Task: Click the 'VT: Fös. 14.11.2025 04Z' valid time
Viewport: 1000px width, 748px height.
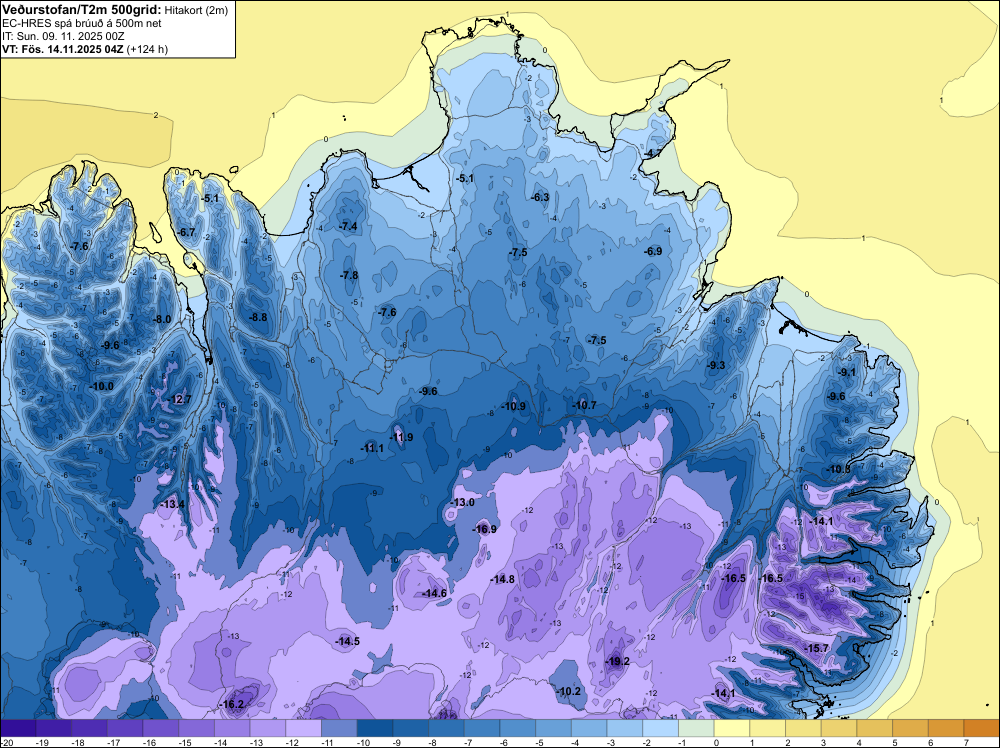Action: pos(62,49)
